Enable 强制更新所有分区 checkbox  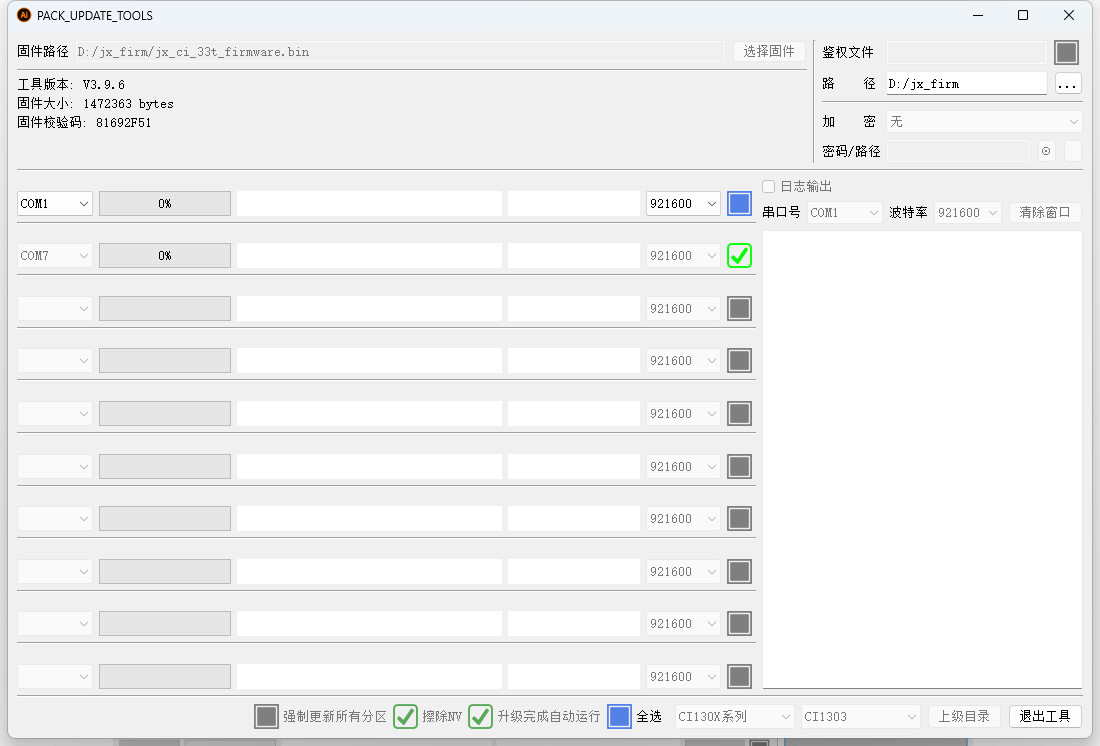(x=266, y=716)
